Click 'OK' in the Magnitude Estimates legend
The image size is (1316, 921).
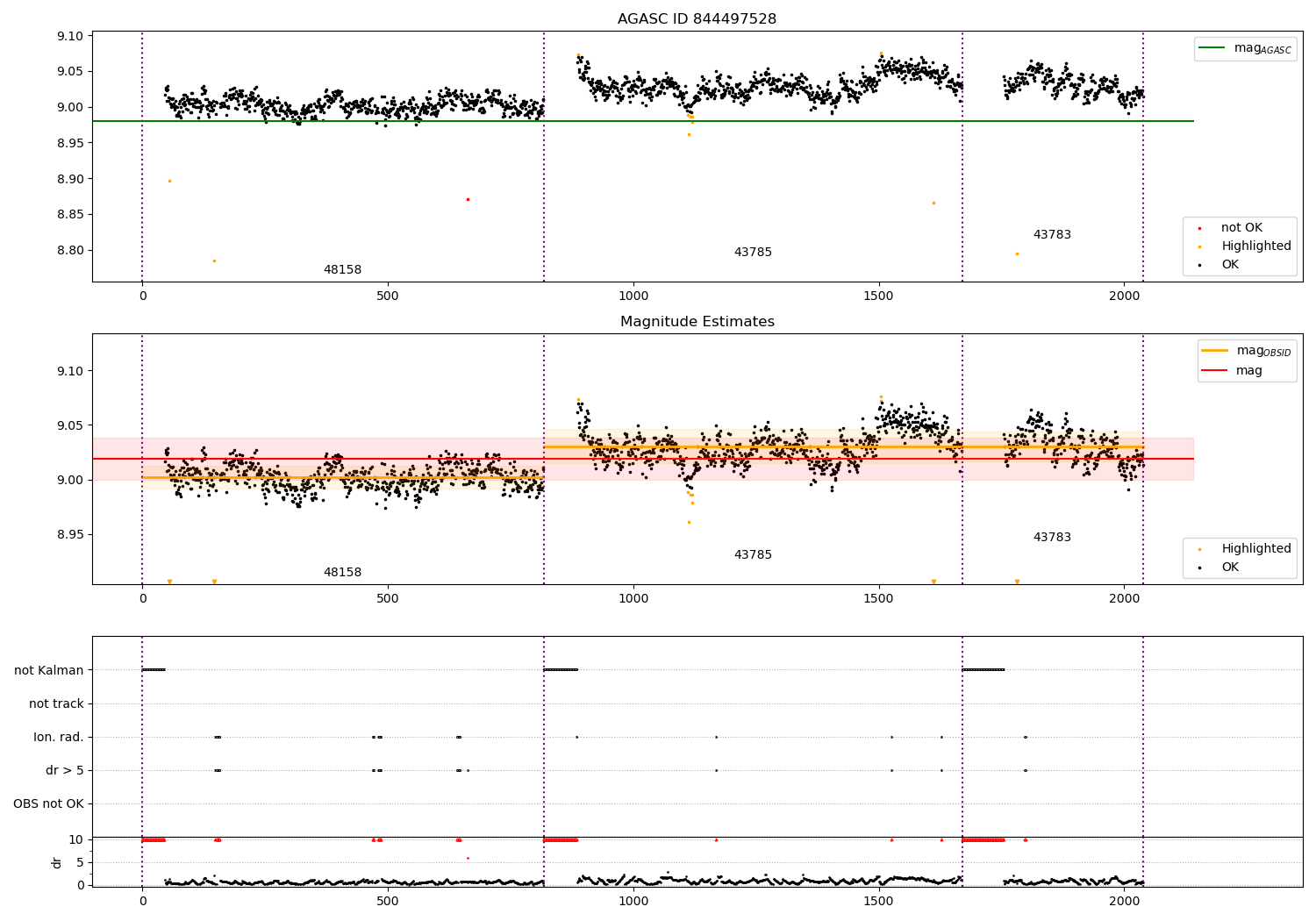(1230, 568)
